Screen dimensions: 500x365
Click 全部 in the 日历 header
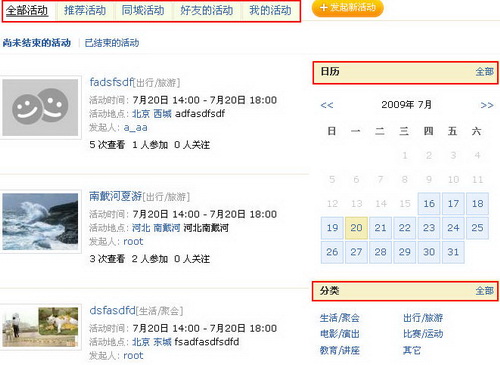pyautogui.click(x=484, y=72)
